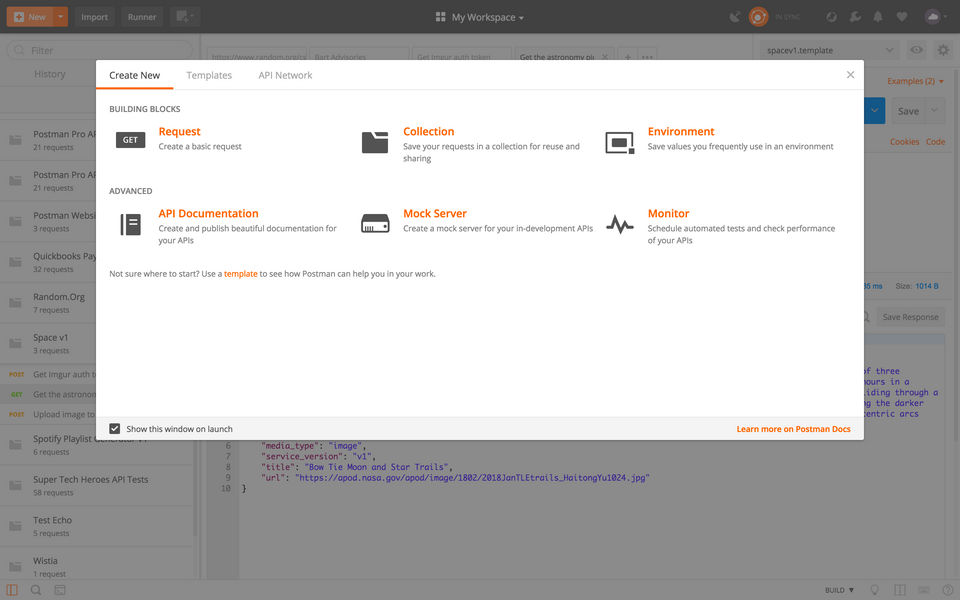The width and height of the screenshot is (960, 600).
Task: Close the Create New dialog
Action: [x=850, y=75]
